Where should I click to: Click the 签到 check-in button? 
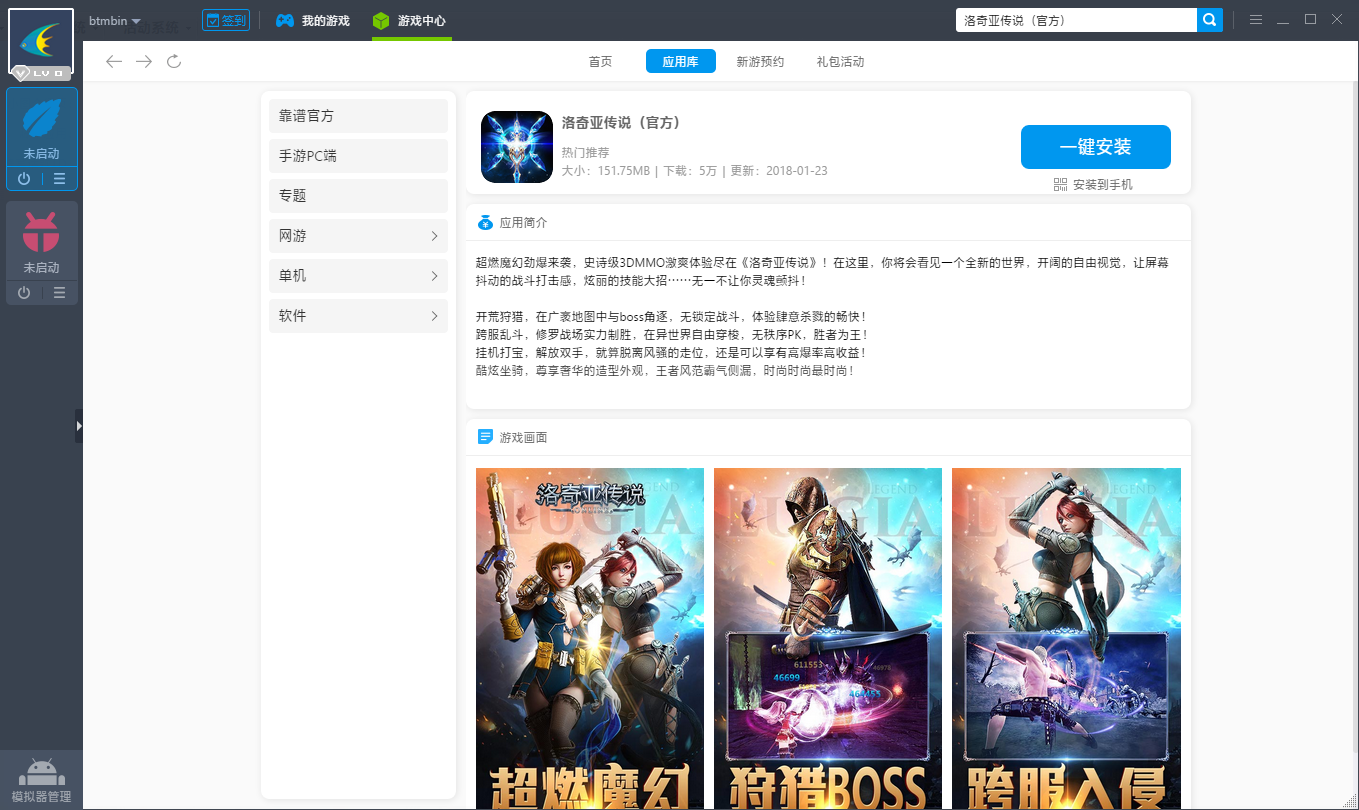(225, 20)
